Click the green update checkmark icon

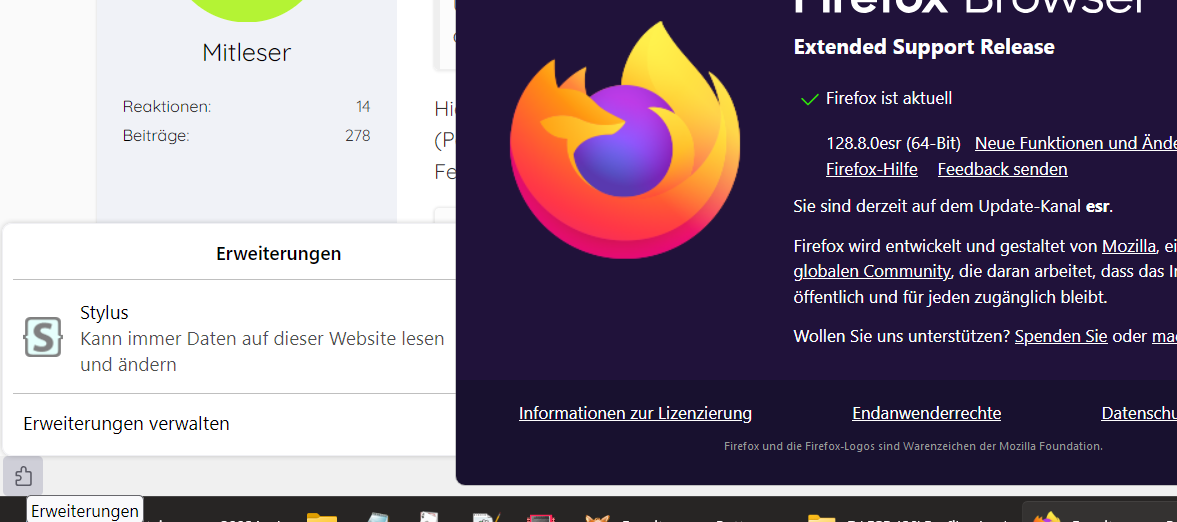809,99
